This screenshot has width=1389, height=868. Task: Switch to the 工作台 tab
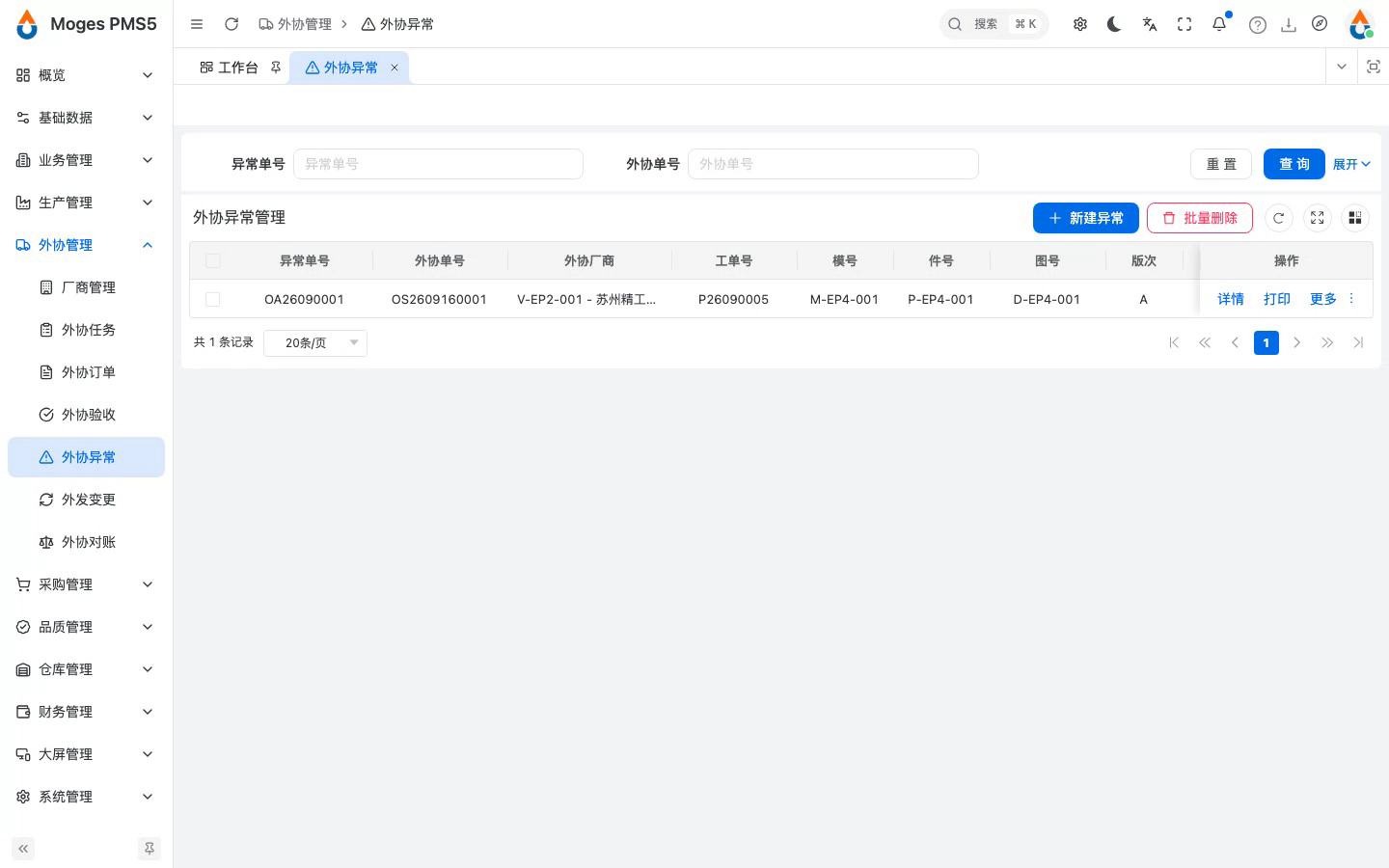pyautogui.click(x=238, y=68)
